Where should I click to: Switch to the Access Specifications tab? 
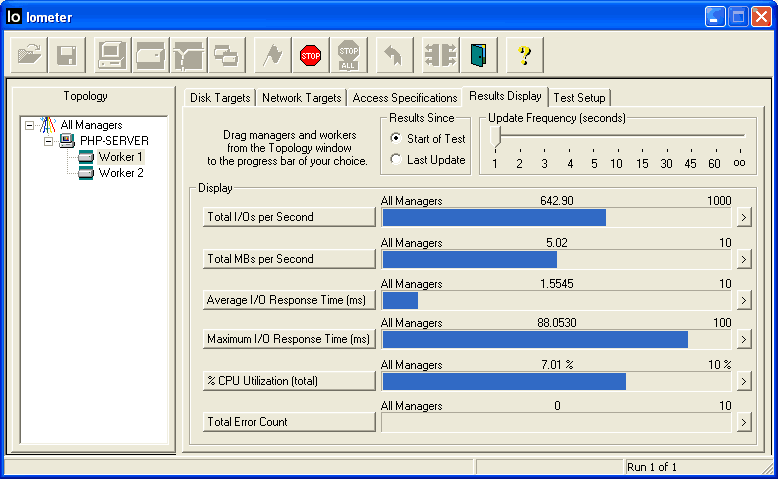(404, 98)
